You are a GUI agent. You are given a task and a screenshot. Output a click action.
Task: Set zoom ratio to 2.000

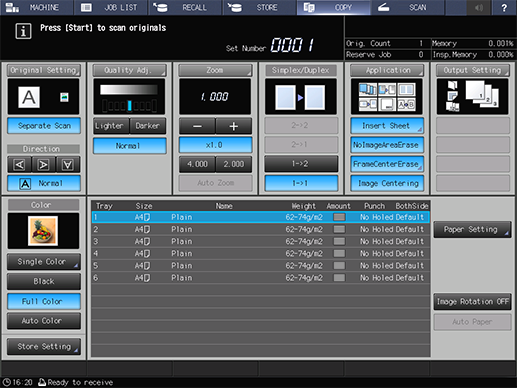(234, 164)
